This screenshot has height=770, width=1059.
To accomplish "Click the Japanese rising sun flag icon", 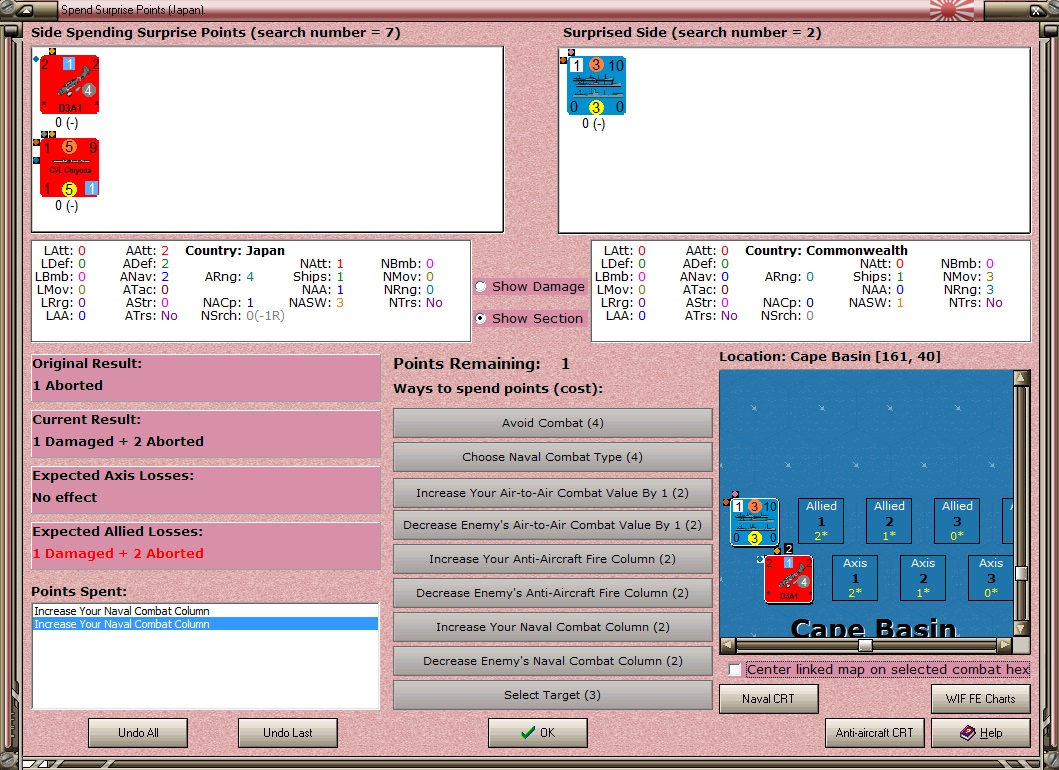I will (x=952, y=9).
